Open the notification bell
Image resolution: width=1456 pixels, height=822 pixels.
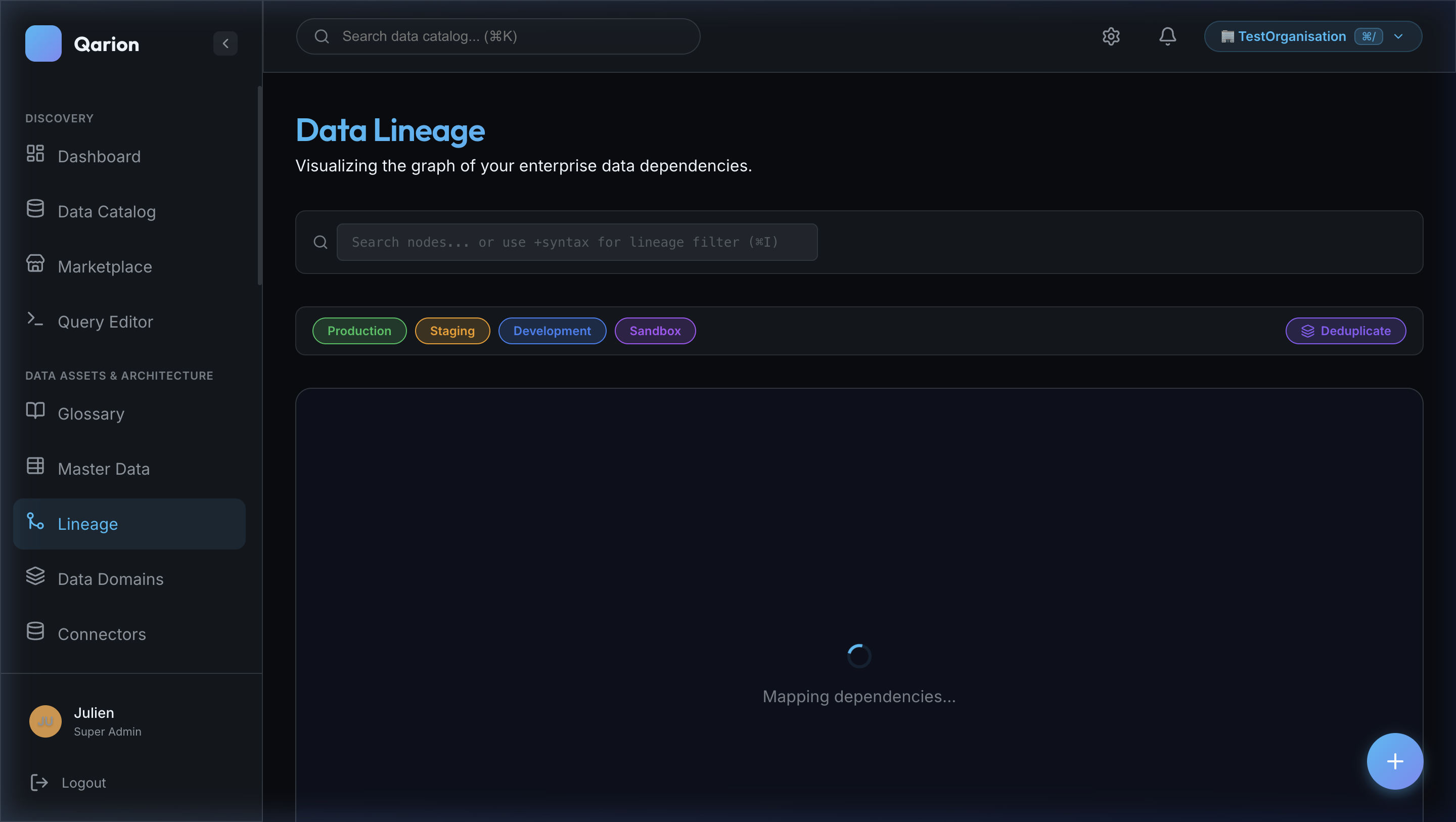1167,36
